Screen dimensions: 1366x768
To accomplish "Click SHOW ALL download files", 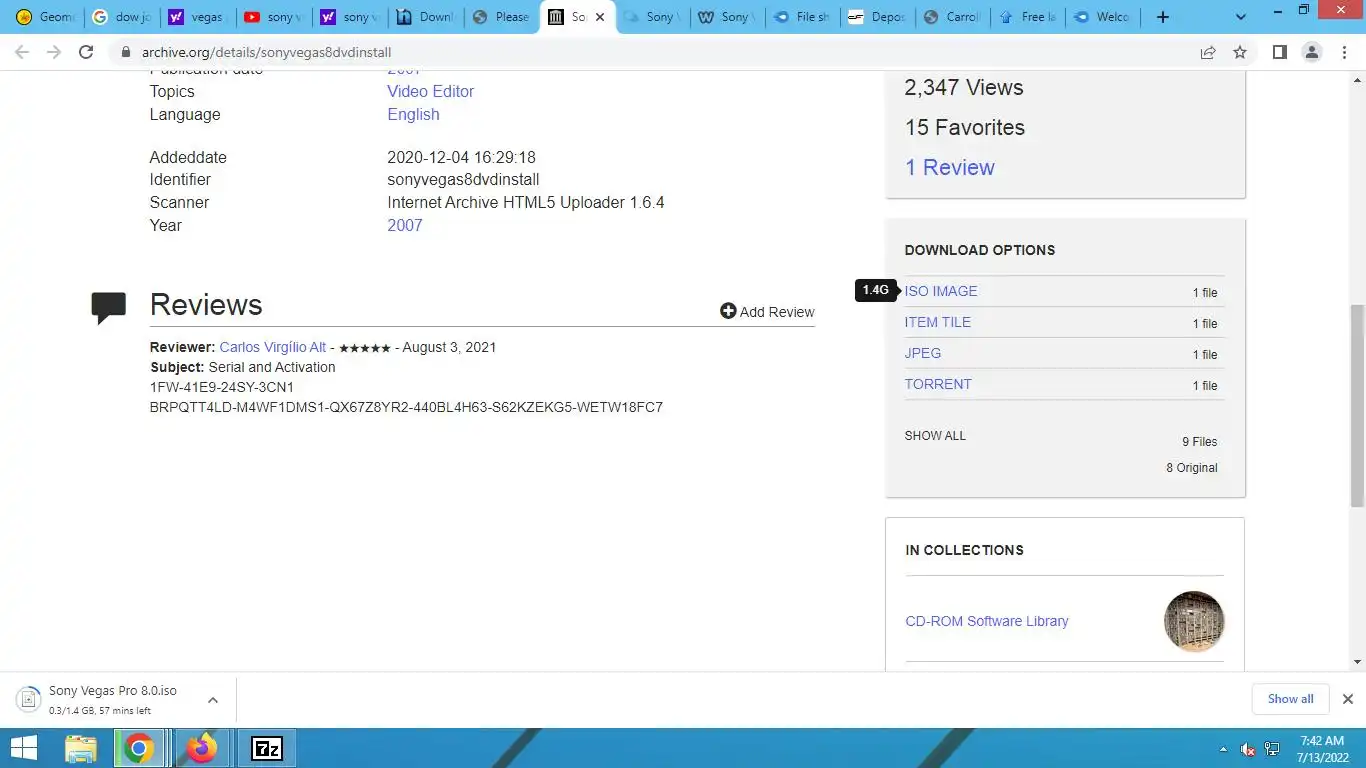I will coord(935,436).
